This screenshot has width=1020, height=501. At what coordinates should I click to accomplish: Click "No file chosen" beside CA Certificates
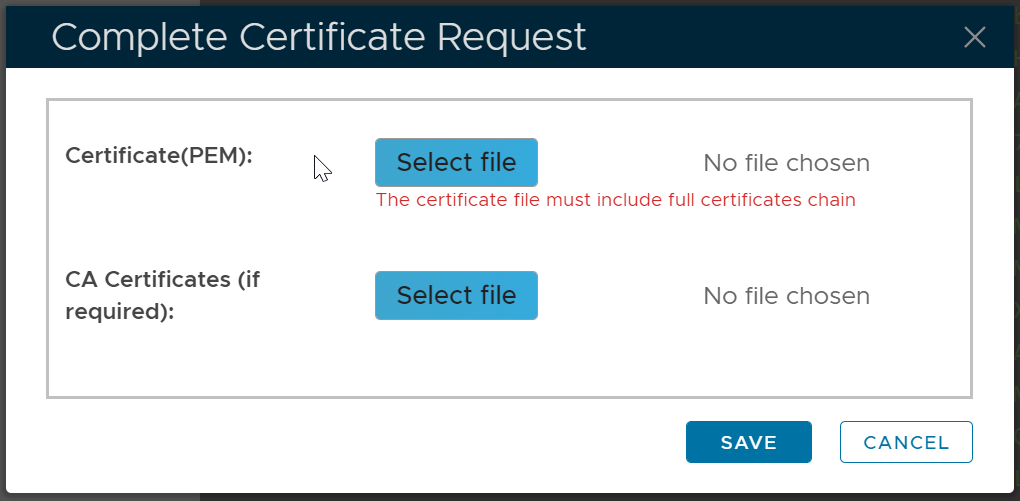pos(786,296)
